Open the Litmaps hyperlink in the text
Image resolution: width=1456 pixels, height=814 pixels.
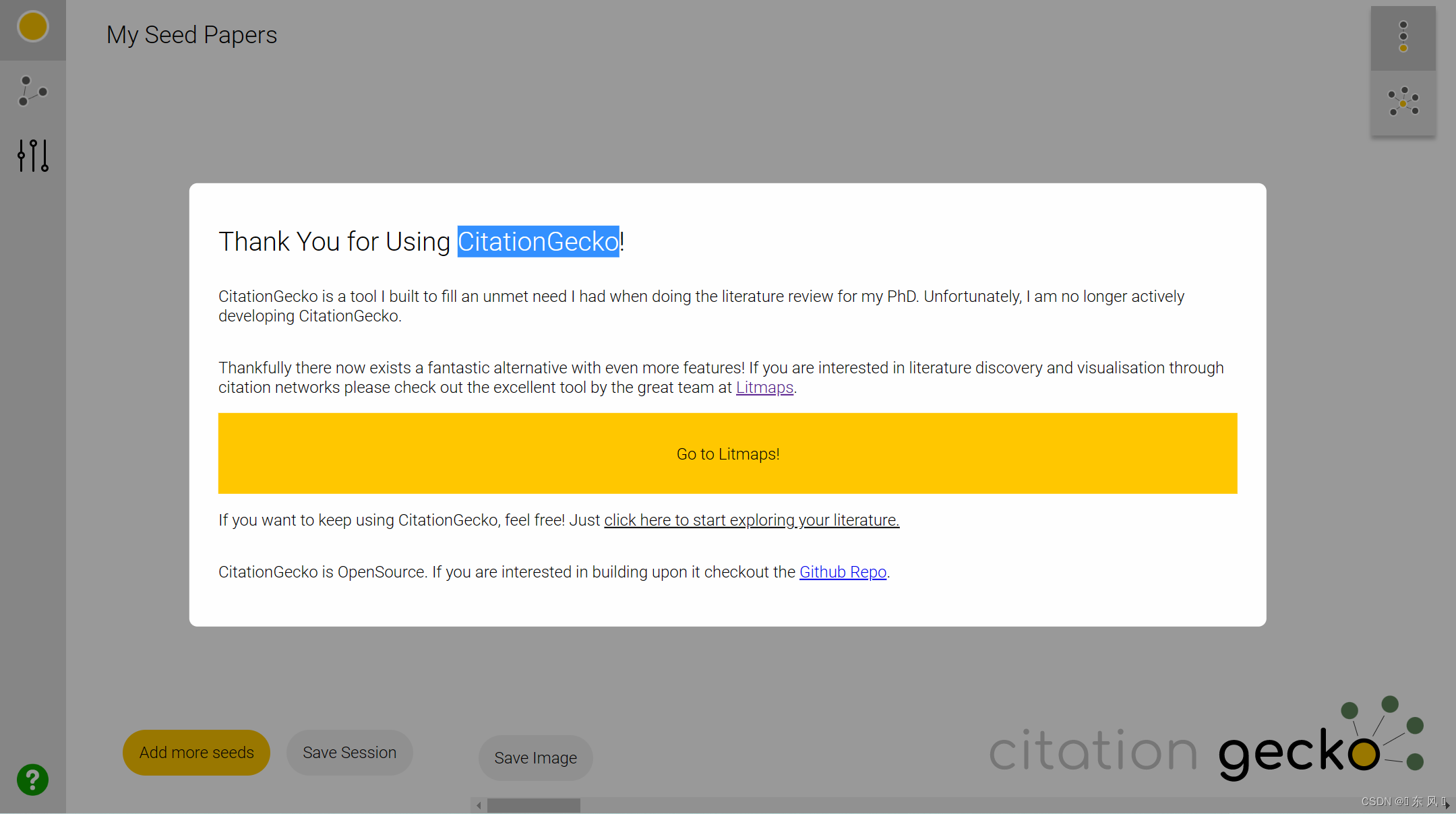pos(764,387)
